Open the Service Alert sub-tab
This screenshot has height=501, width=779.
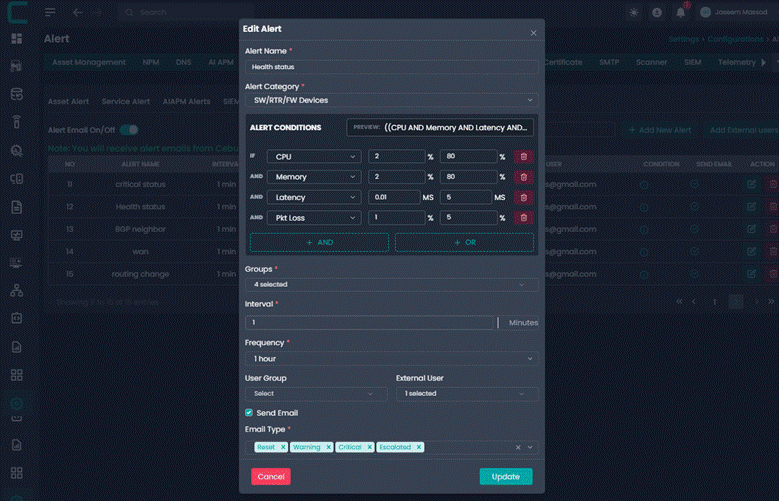pyautogui.click(x=126, y=101)
